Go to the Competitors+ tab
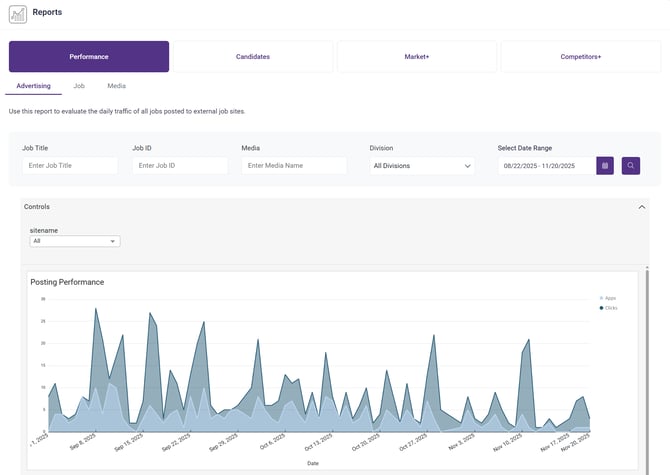 (x=580, y=57)
